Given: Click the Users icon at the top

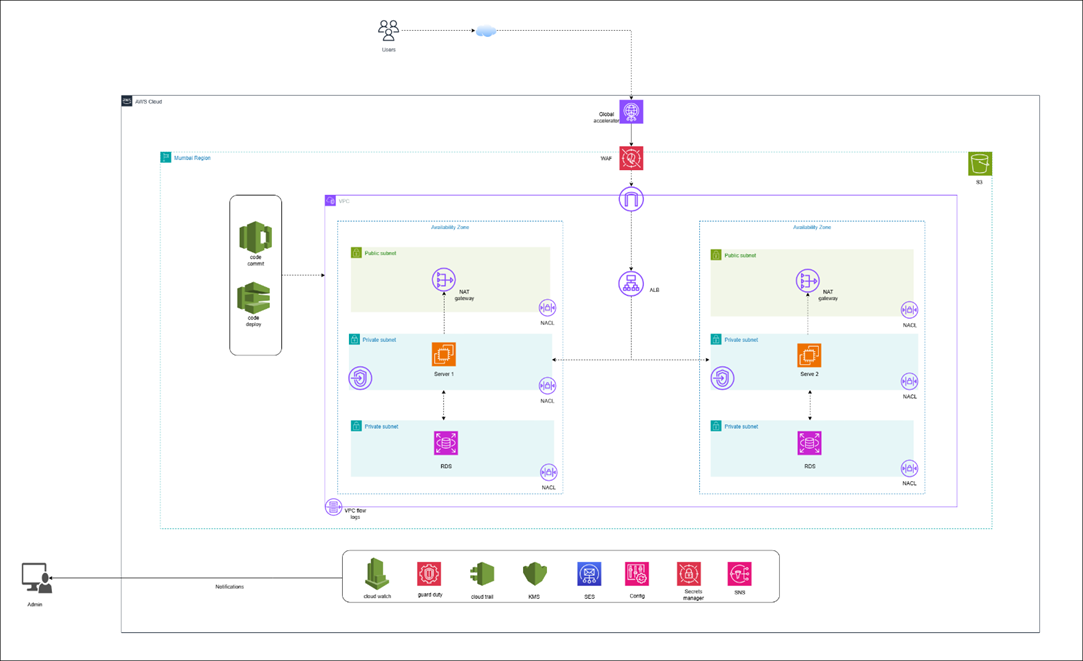Looking at the screenshot, I should [388, 31].
